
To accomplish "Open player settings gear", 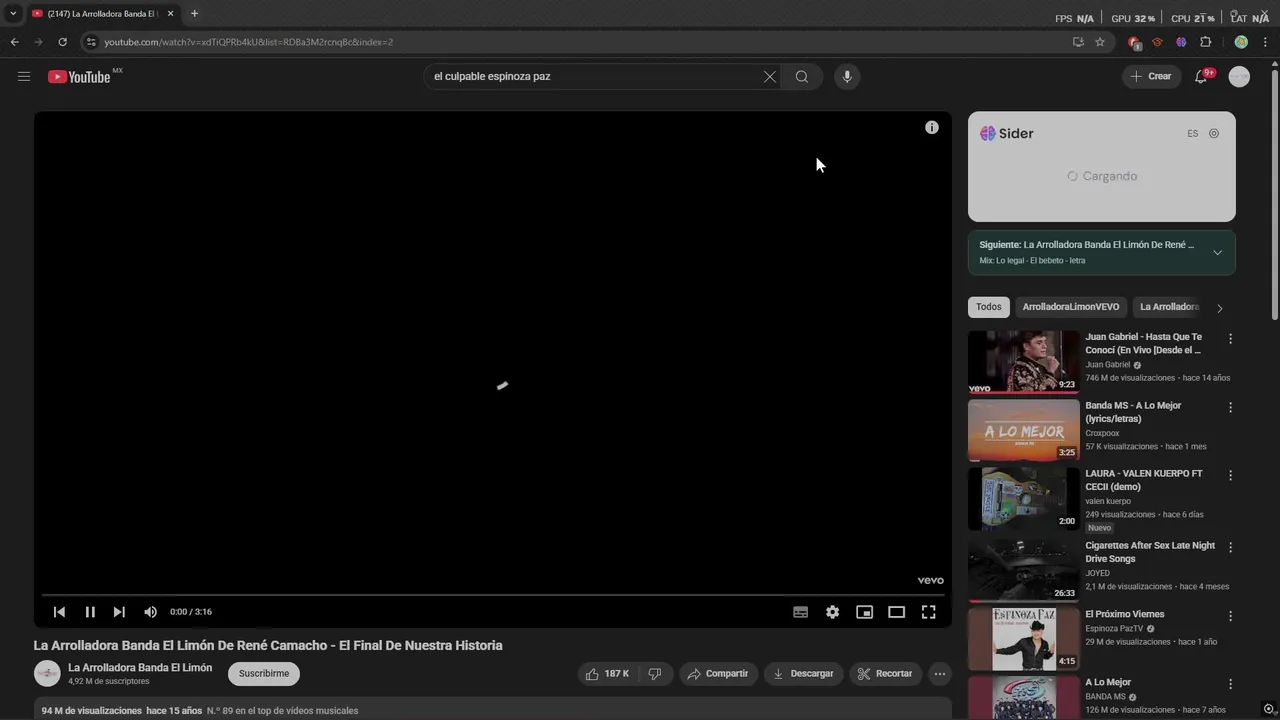I will 832,612.
